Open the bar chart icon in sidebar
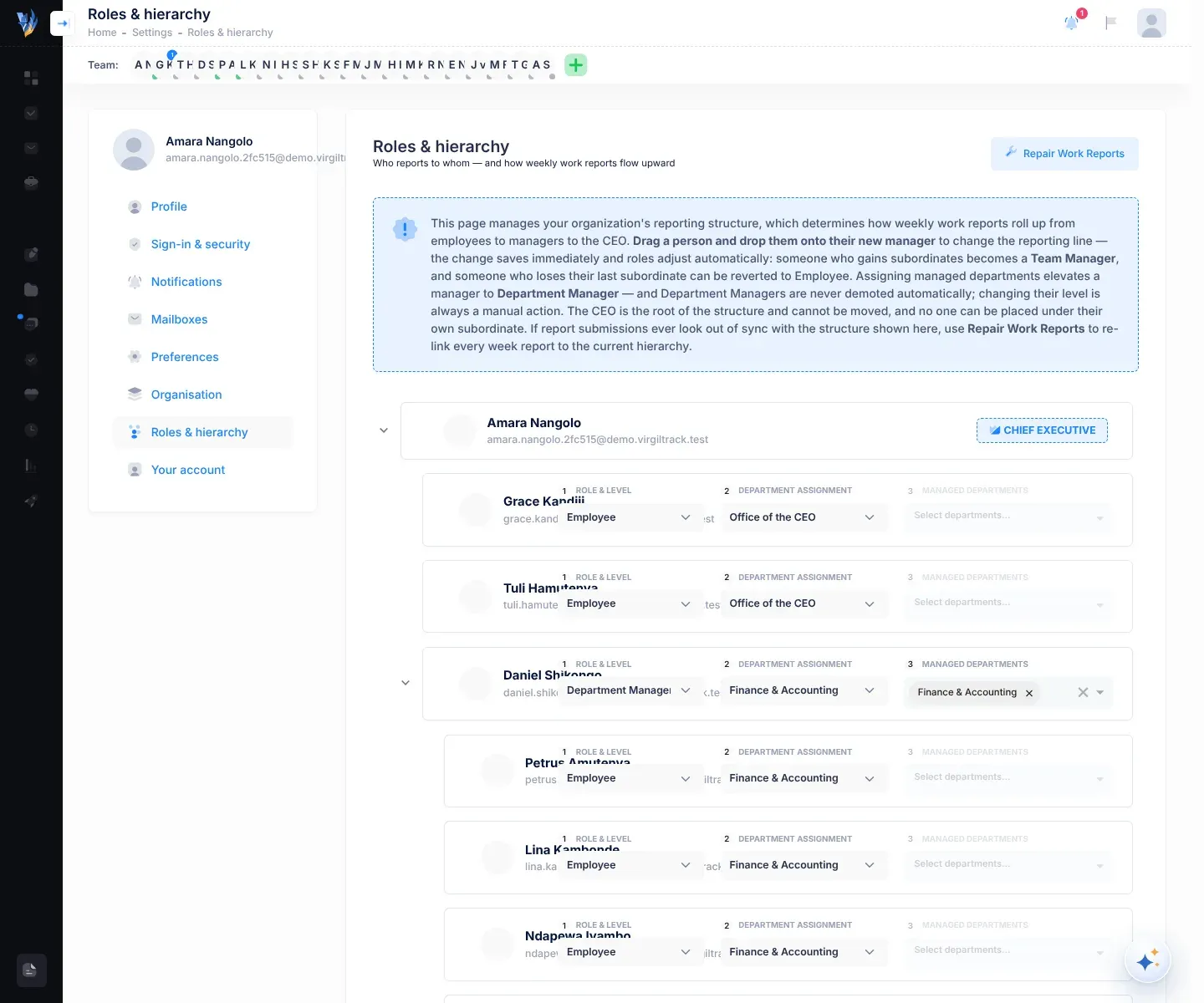This screenshot has height=1003, width=1204. (31, 465)
